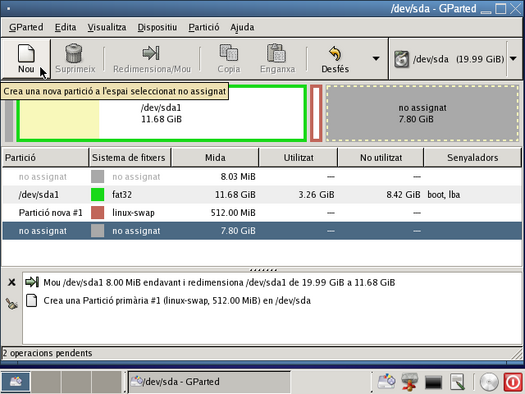525x394 pixels.
Task: Clear operations list with the broom icon
Action: (x=11, y=304)
